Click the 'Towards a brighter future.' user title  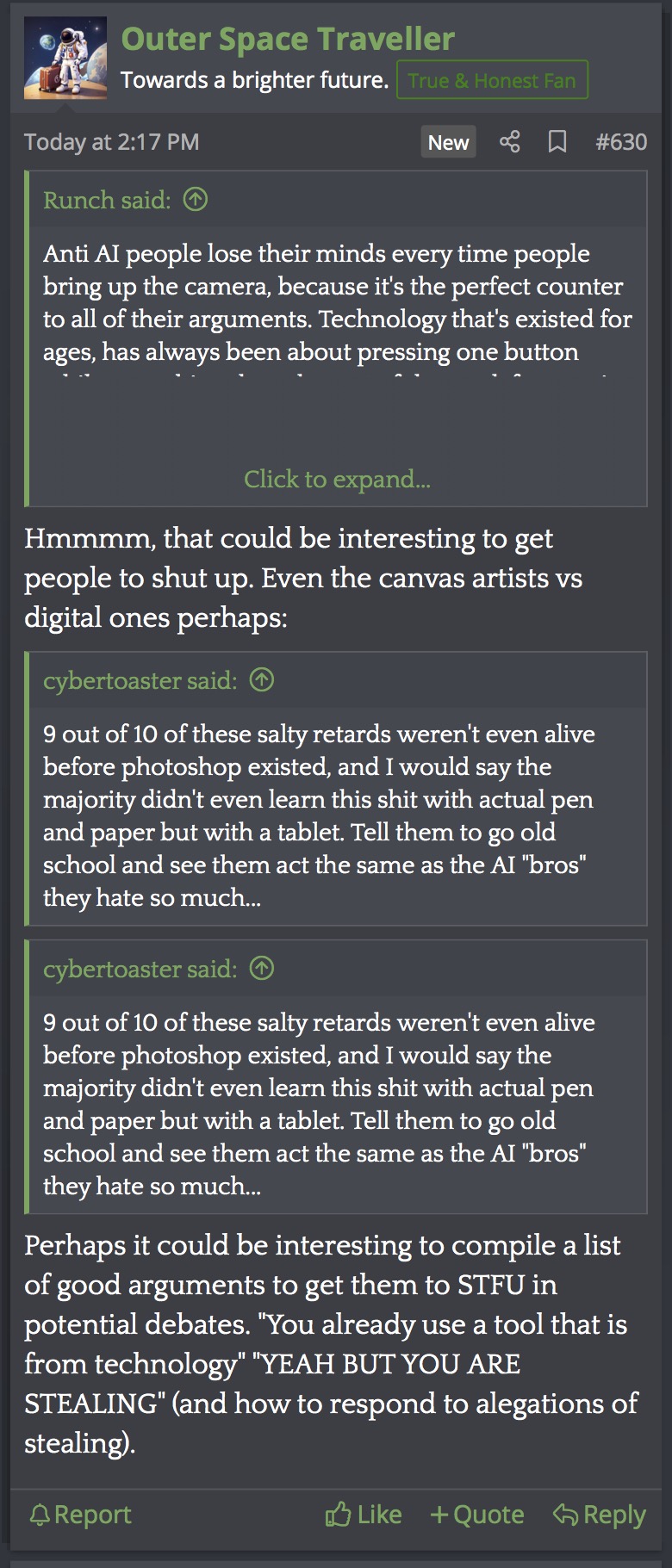point(254,80)
